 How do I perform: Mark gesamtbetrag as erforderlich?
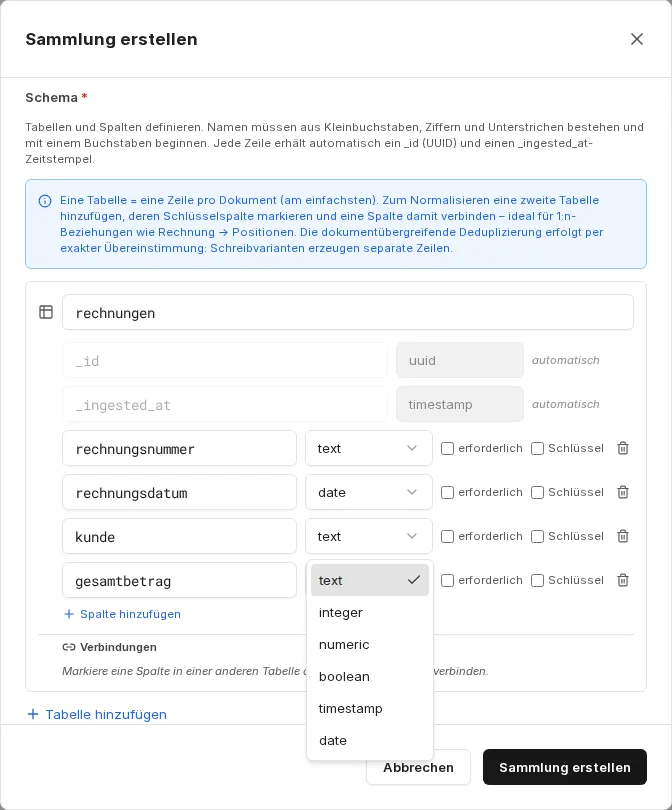[447, 580]
